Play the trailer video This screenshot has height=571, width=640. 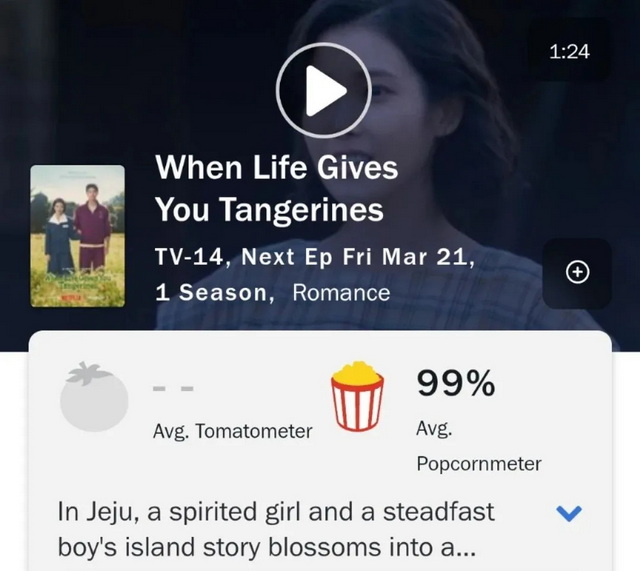pos(324,90)
